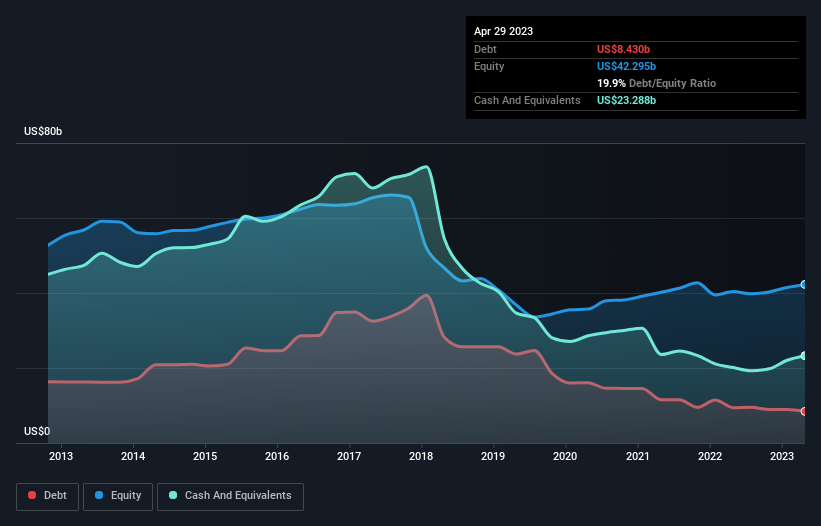821x526 pixels.
Task: Click the US$0 y-axis label
Action: (37, 431)
